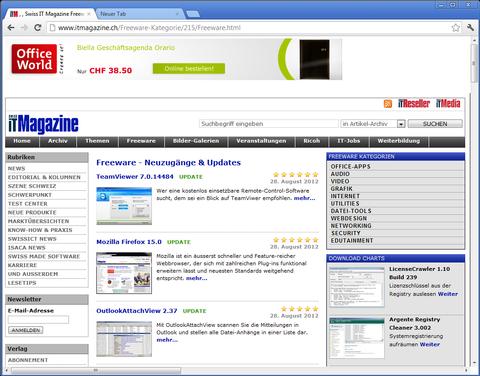Click the horizontal scrollbar at the bottom
This screenshot has height=376, width=480.
coord(96,370)
